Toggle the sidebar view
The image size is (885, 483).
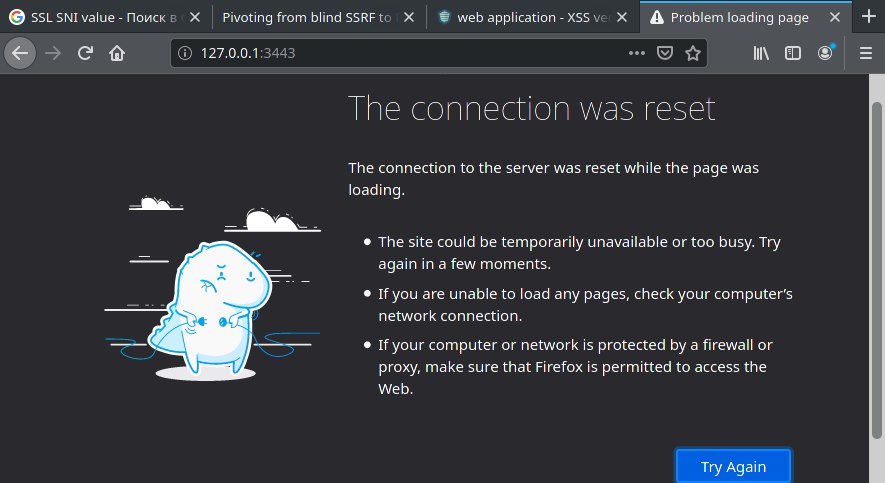point(792,53)
